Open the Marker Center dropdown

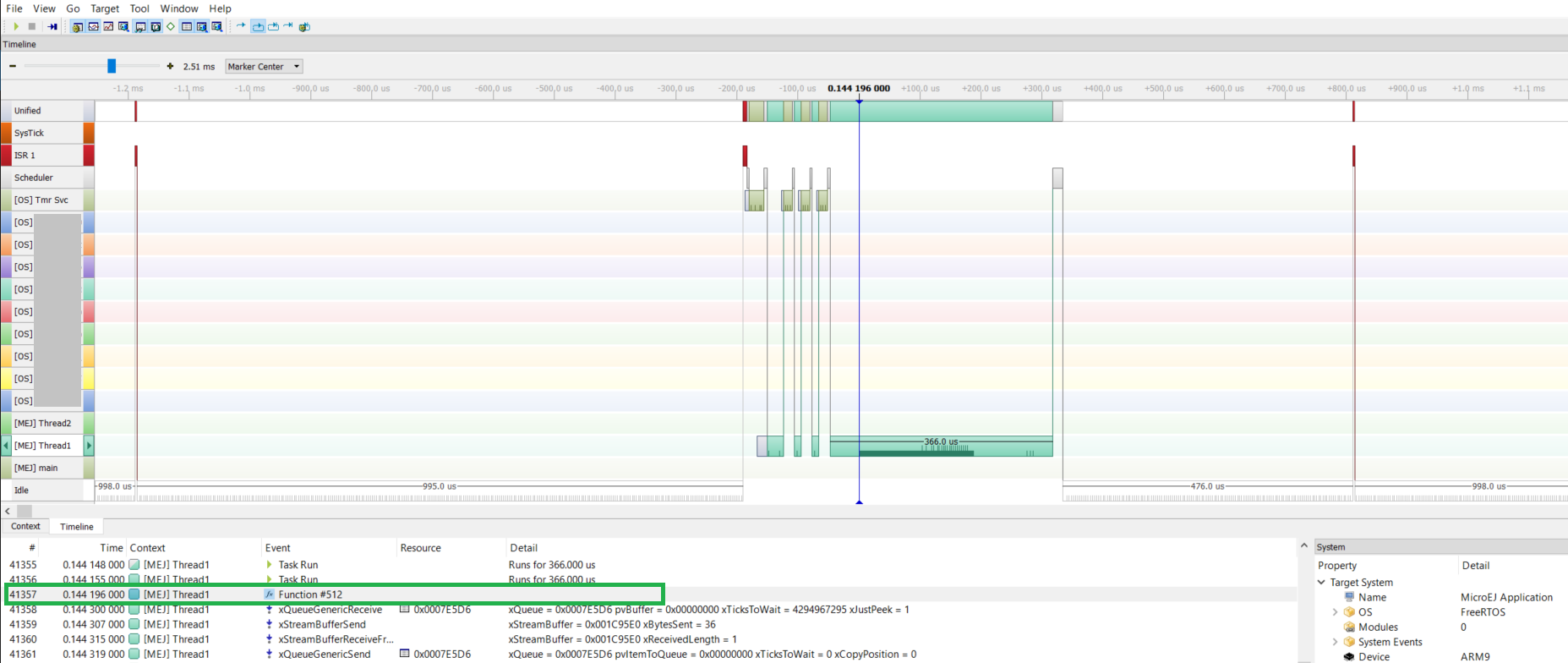pyautogui.click(x=264, y=66)
